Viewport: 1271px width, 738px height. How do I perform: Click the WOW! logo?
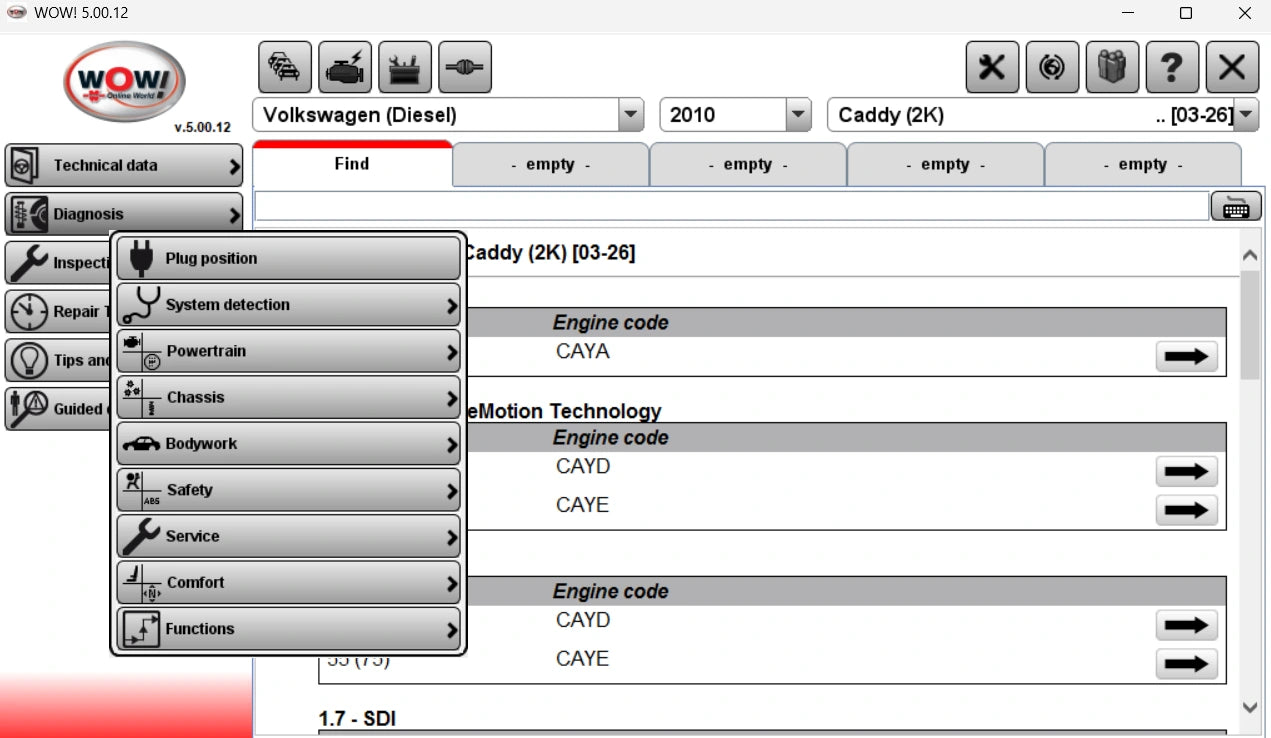(x=124, y=80)
